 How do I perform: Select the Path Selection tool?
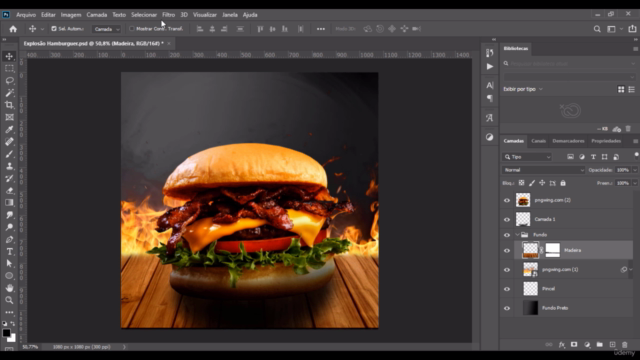[9, 264]
